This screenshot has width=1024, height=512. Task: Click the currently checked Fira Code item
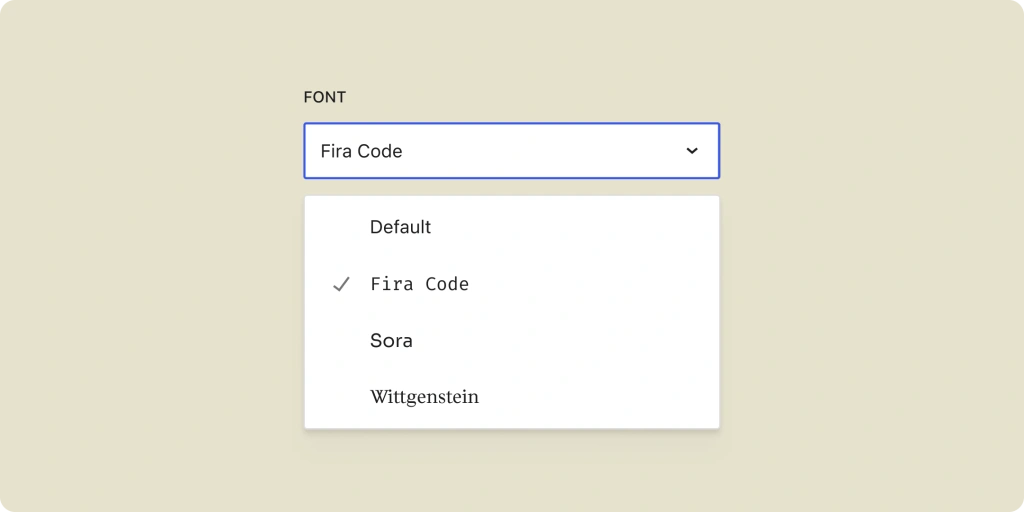[419, 284]
